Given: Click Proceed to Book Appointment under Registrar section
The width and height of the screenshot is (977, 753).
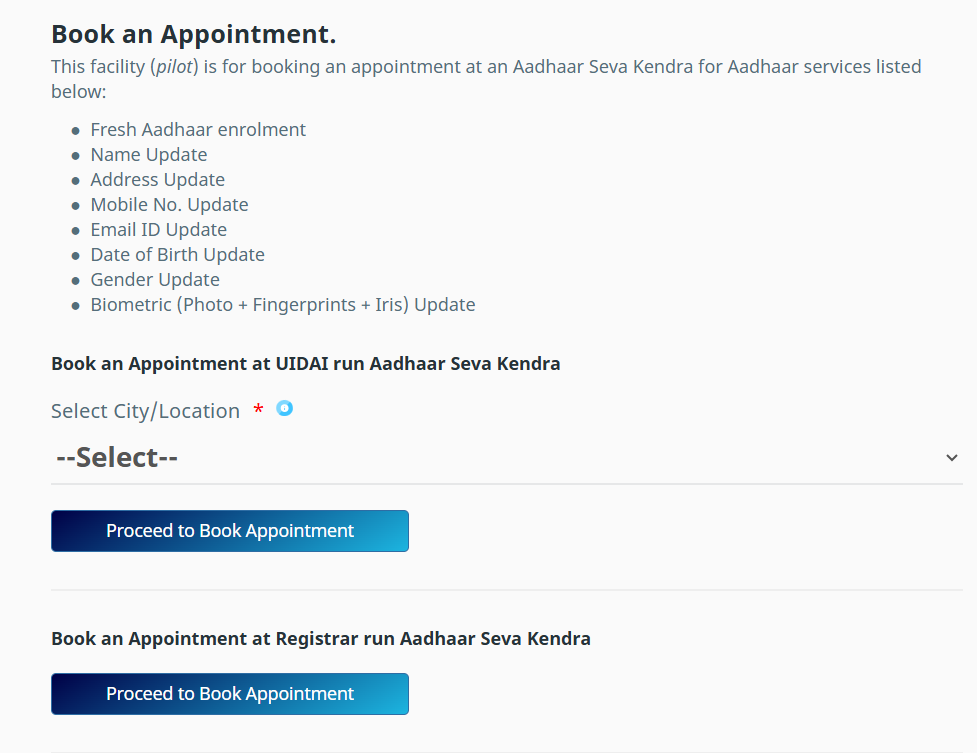Looking at the screenshot, I should (x=230, y=694).
